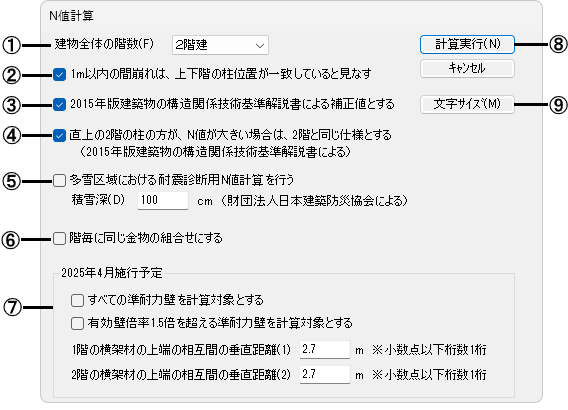
Task: Enable 多雪区域における耐震診断用N値計算 checkbox
Action: pyautogui.click(x=59, y=180)
